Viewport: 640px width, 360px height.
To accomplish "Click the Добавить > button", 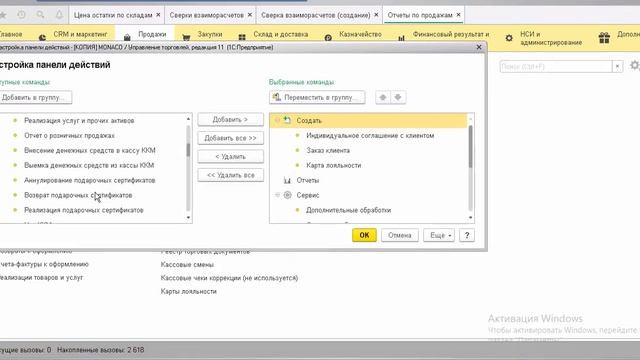I will pyautogui.click(x=230, y=120).
